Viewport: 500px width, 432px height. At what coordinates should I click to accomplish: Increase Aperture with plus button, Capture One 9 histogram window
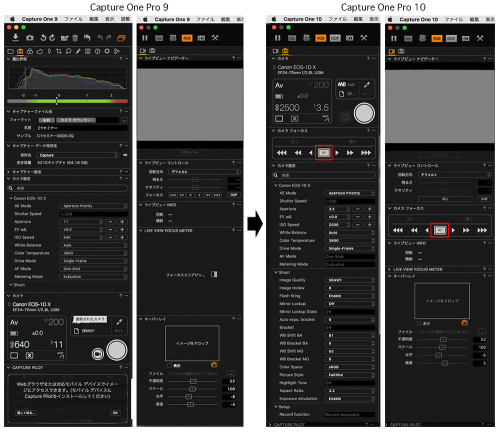tap(122, 222)
